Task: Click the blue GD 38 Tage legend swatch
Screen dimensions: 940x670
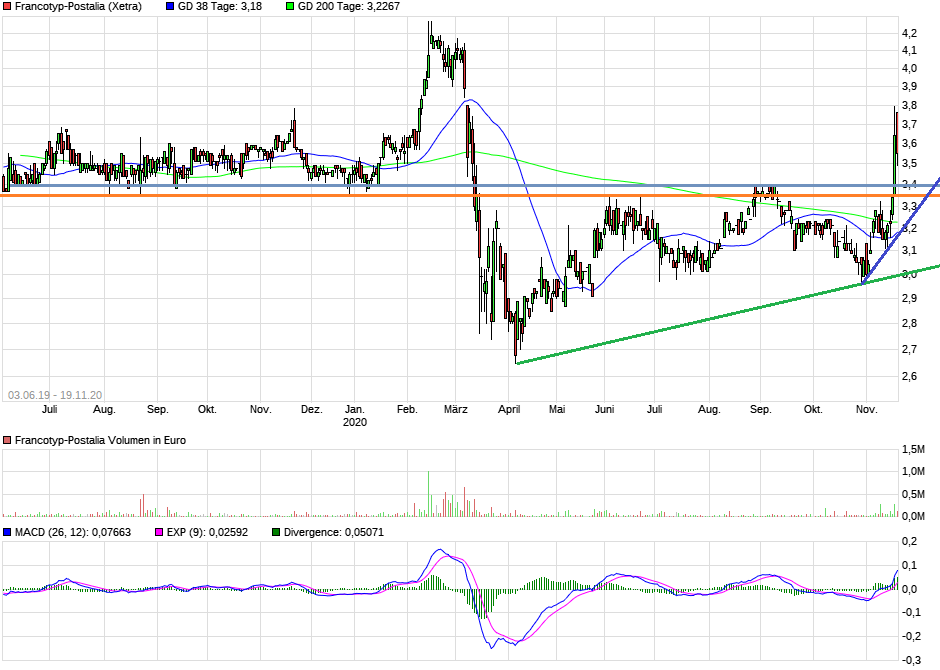Action: pyautogui.click(x=170, y=7)
